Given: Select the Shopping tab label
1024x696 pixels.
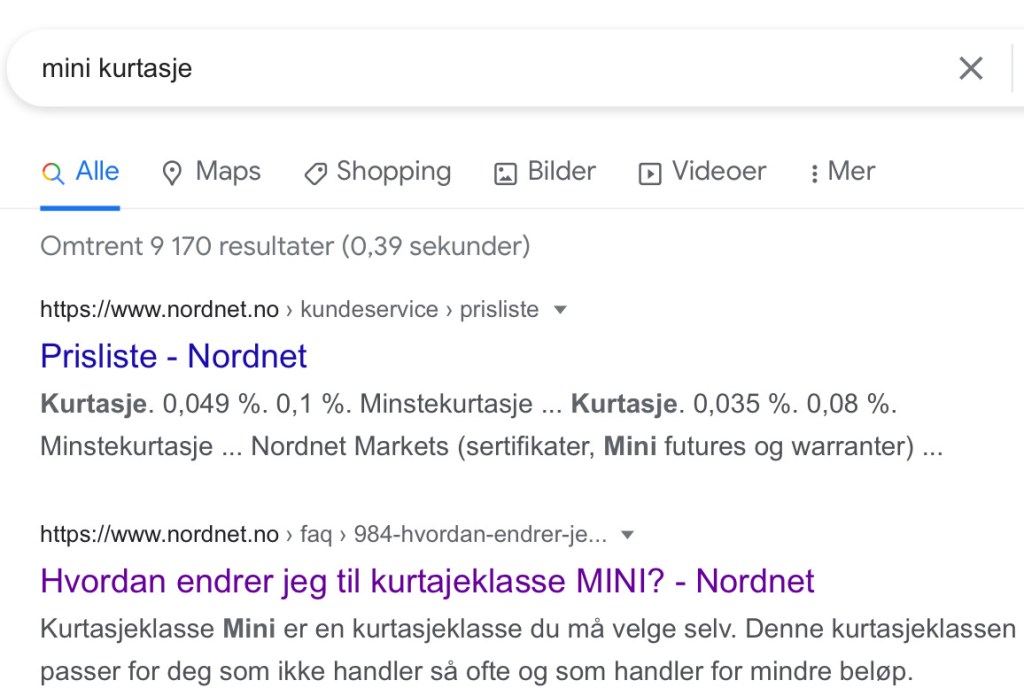Looking at the screenshot, I should click(x=393, y=172).
